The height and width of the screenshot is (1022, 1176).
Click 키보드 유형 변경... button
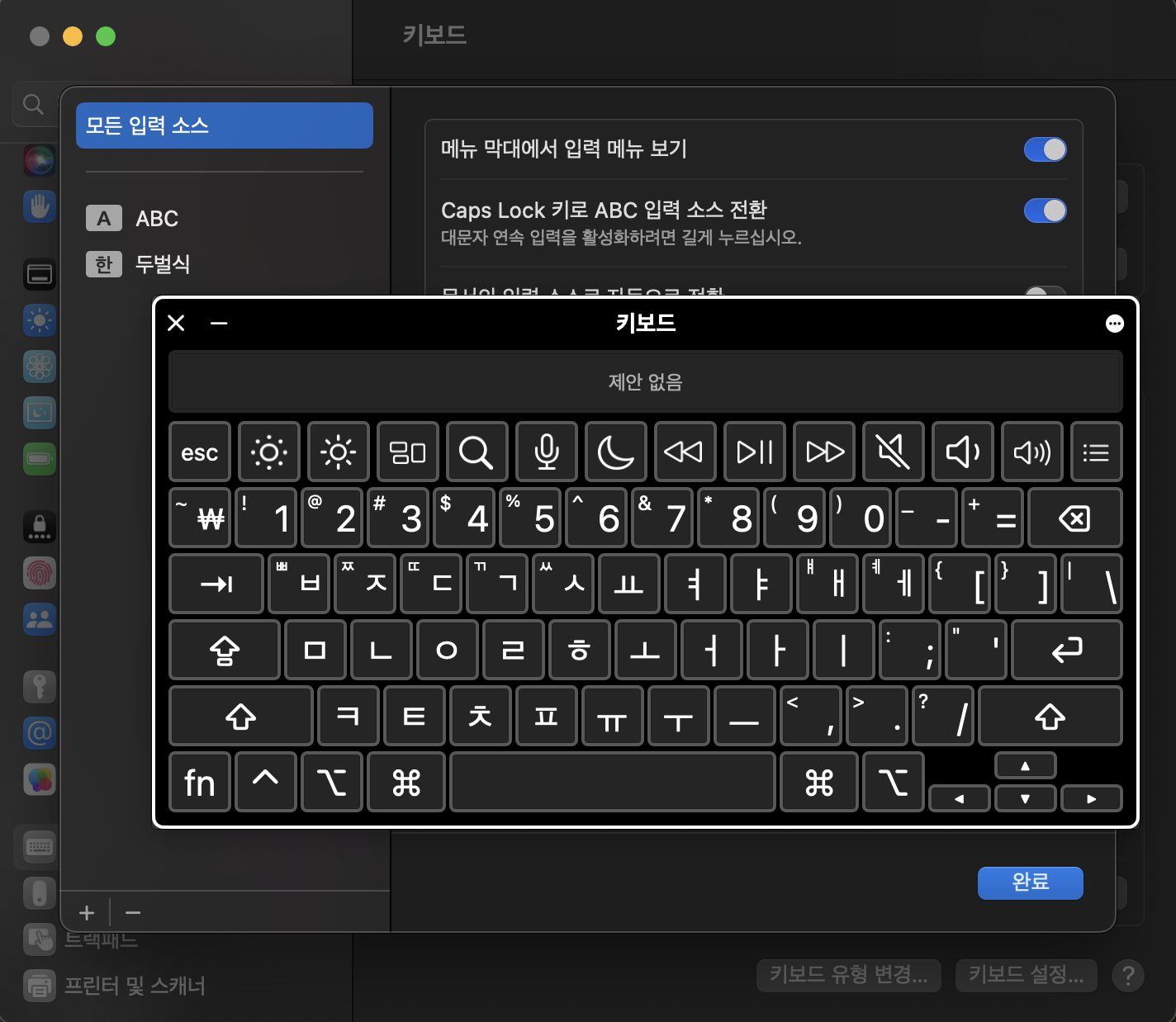(x=849, y=975)
